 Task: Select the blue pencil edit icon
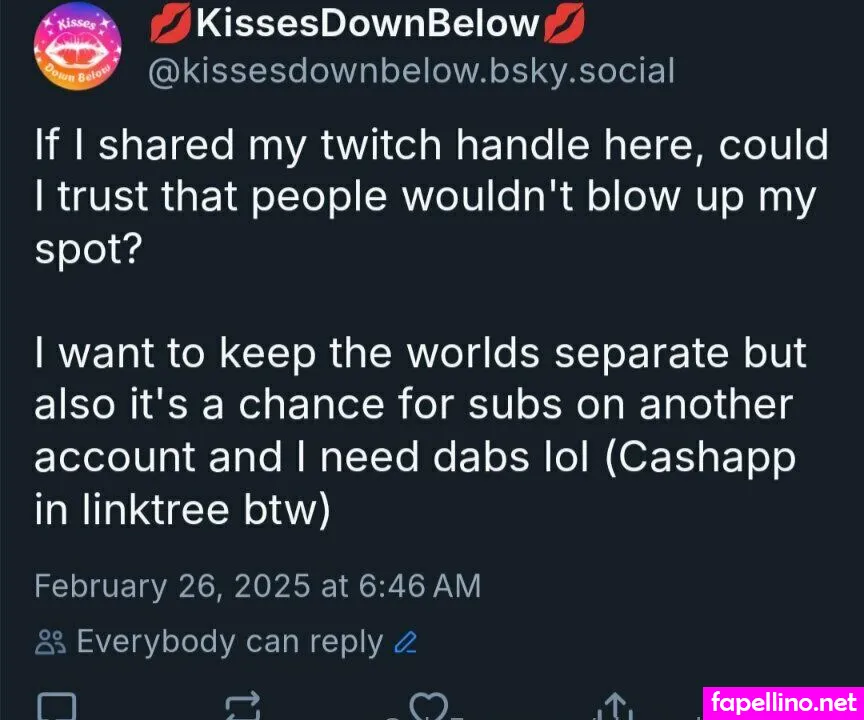coord(404,641)
